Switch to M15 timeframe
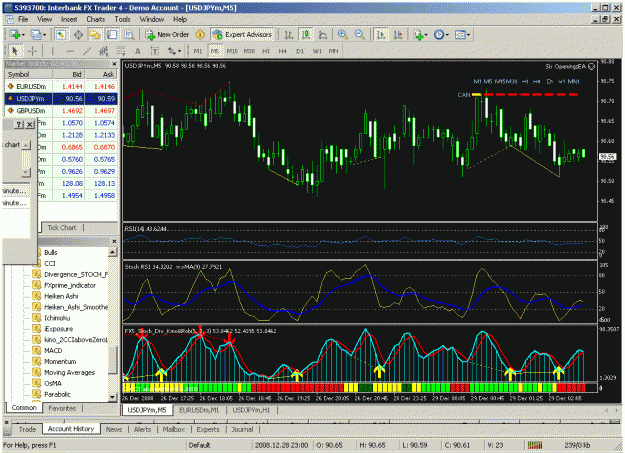This screenshot has height=453, width=625. pyautogui.click(x=232, y=51)
